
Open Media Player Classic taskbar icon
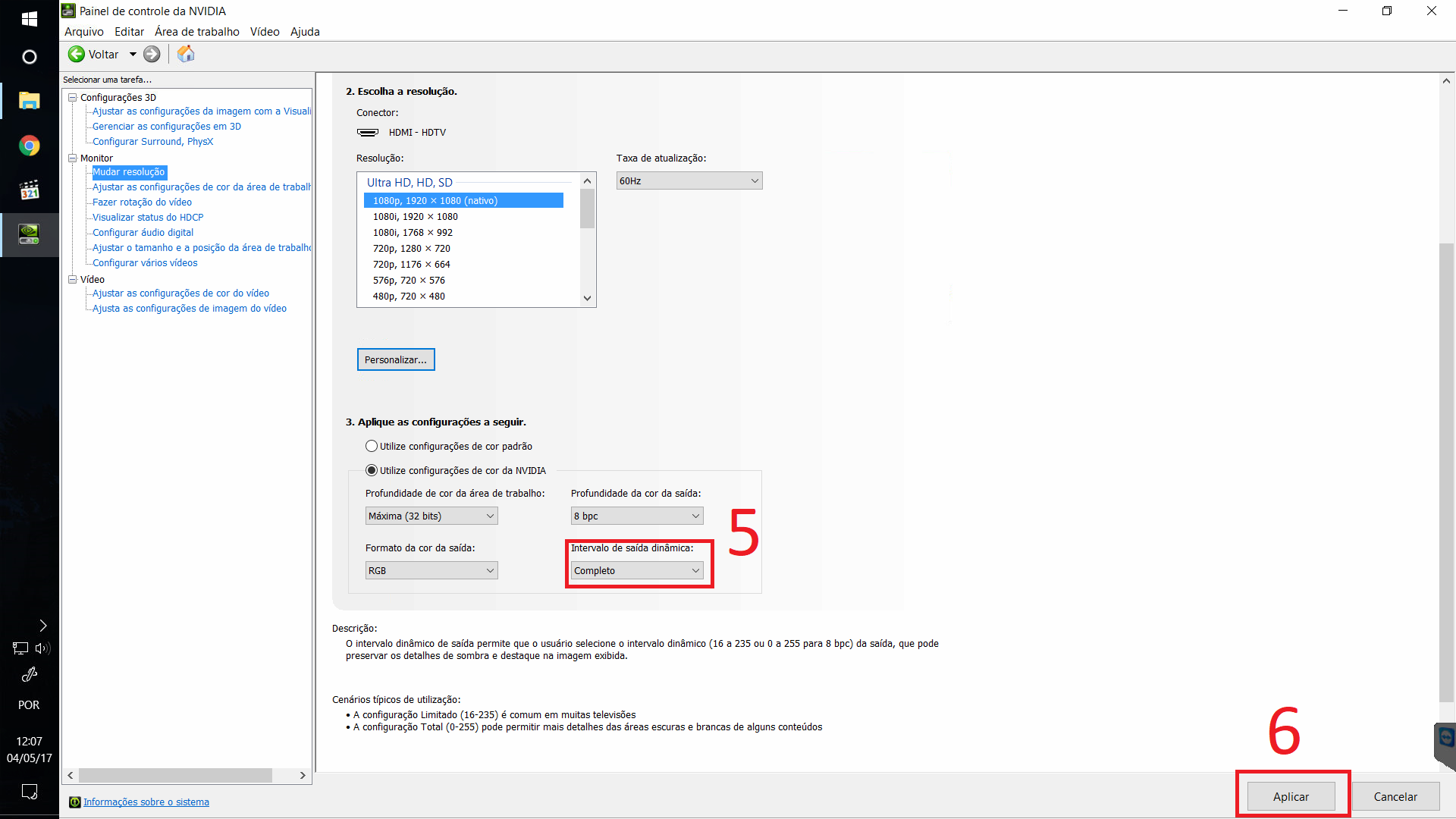click(x=30, y=190)
